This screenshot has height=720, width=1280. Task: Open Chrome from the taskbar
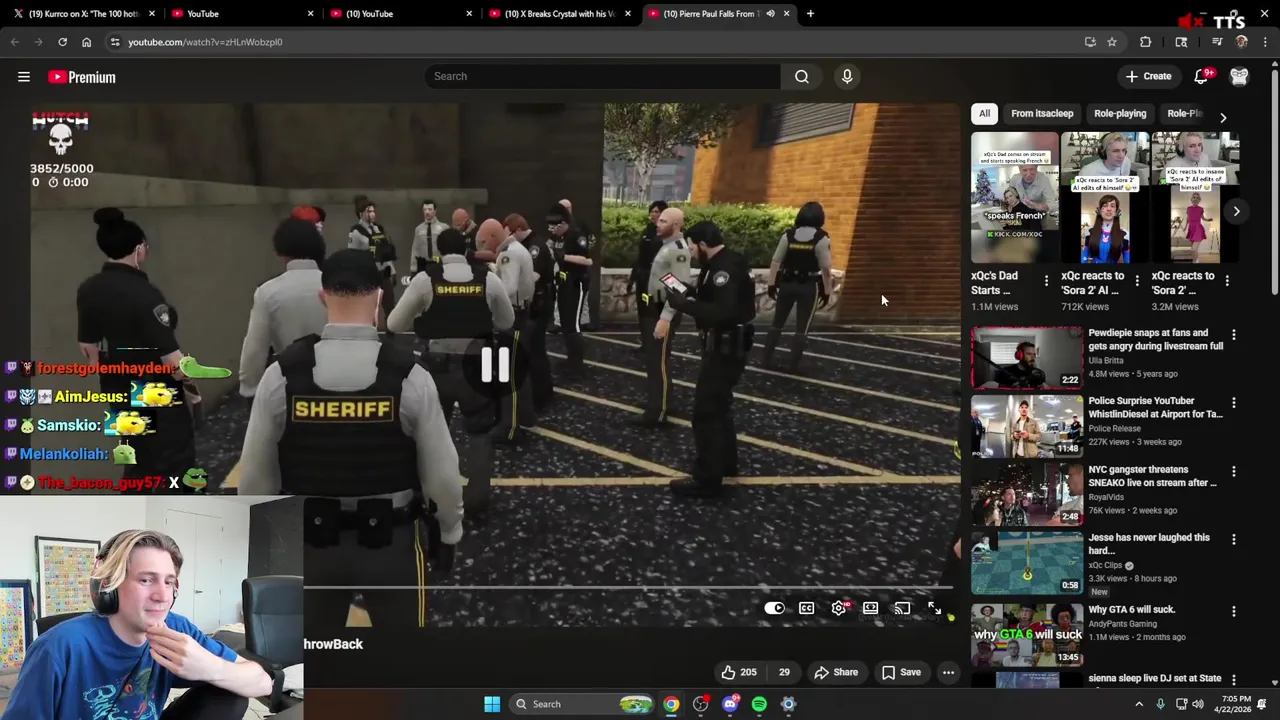[671, 704]
